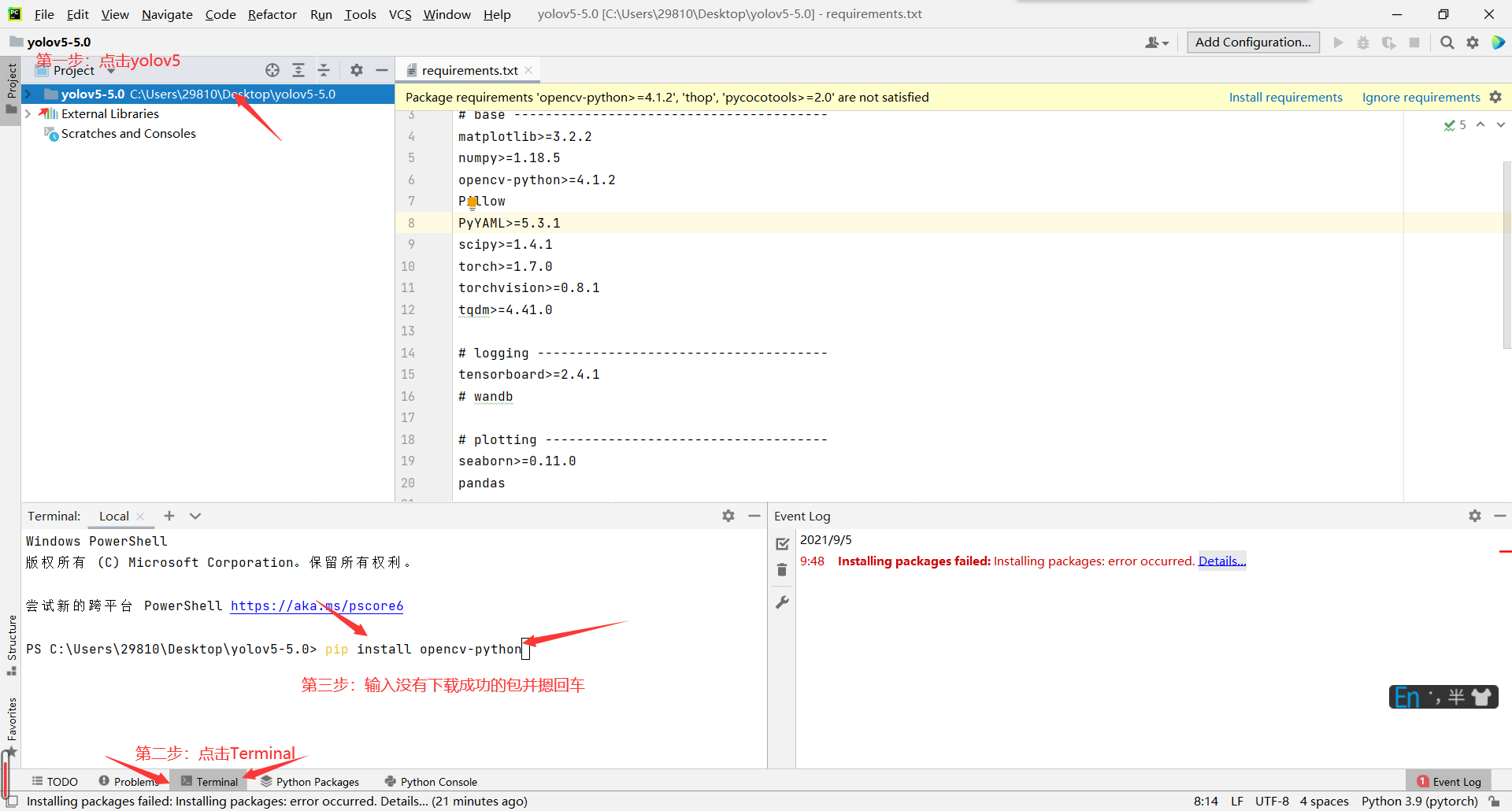Click the Stop square icon
Screen dimensions: 1512x811
pyautogui.click(x=1414, y=43)
